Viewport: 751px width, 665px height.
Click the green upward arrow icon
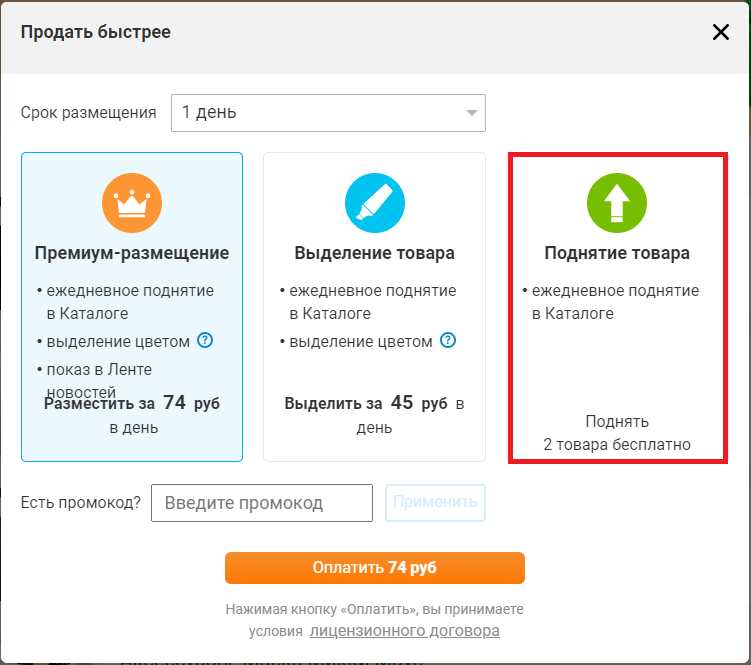coord(617,203)
